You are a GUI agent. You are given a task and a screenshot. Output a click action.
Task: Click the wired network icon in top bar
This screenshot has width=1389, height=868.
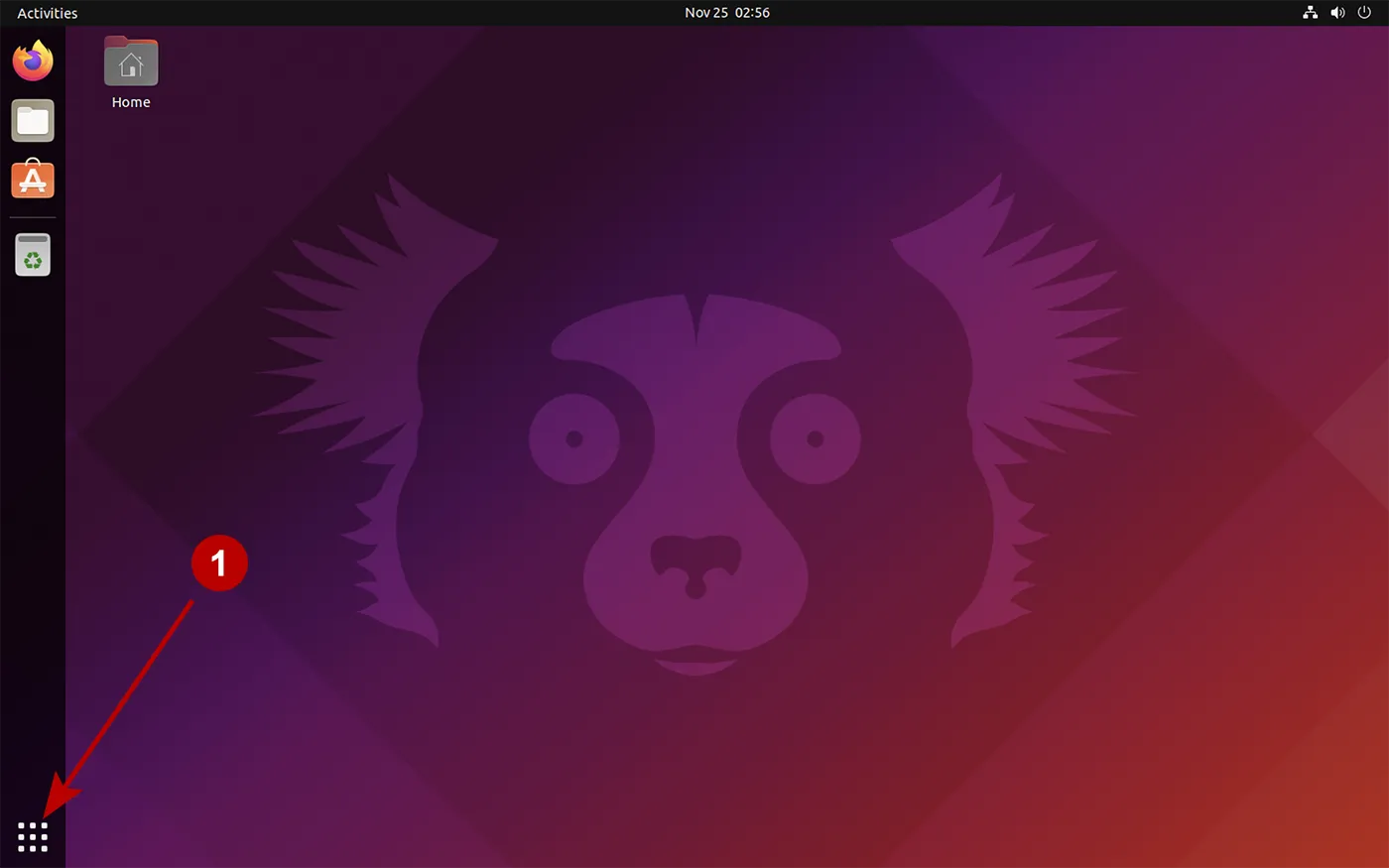coord(1310,13)
